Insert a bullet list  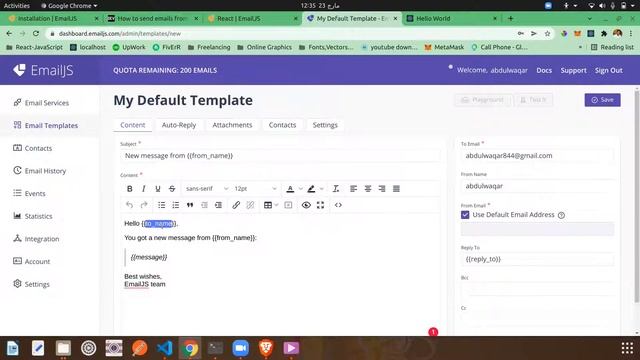tap(162, 205)
